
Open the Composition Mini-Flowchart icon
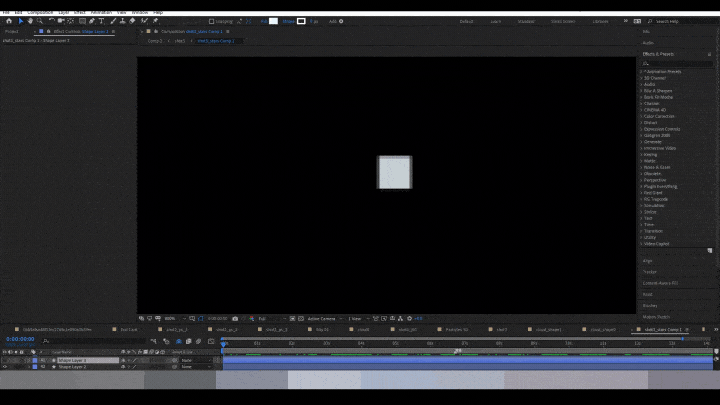(153, 341)
